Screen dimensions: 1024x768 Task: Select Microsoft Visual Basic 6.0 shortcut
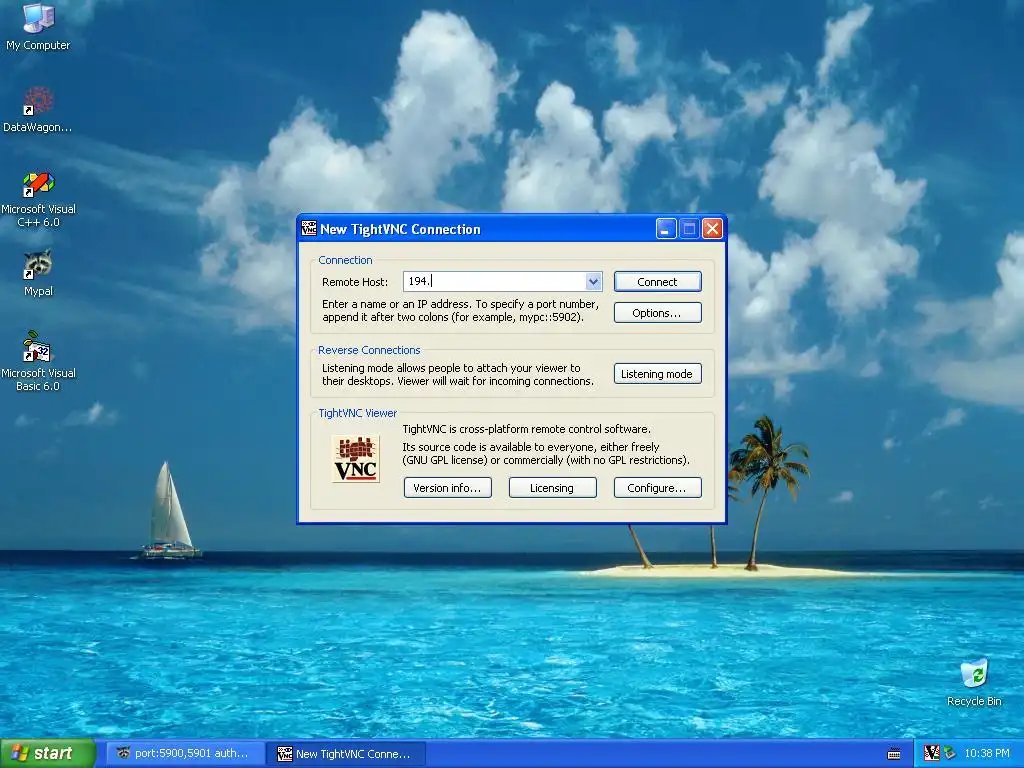(38, 361)
